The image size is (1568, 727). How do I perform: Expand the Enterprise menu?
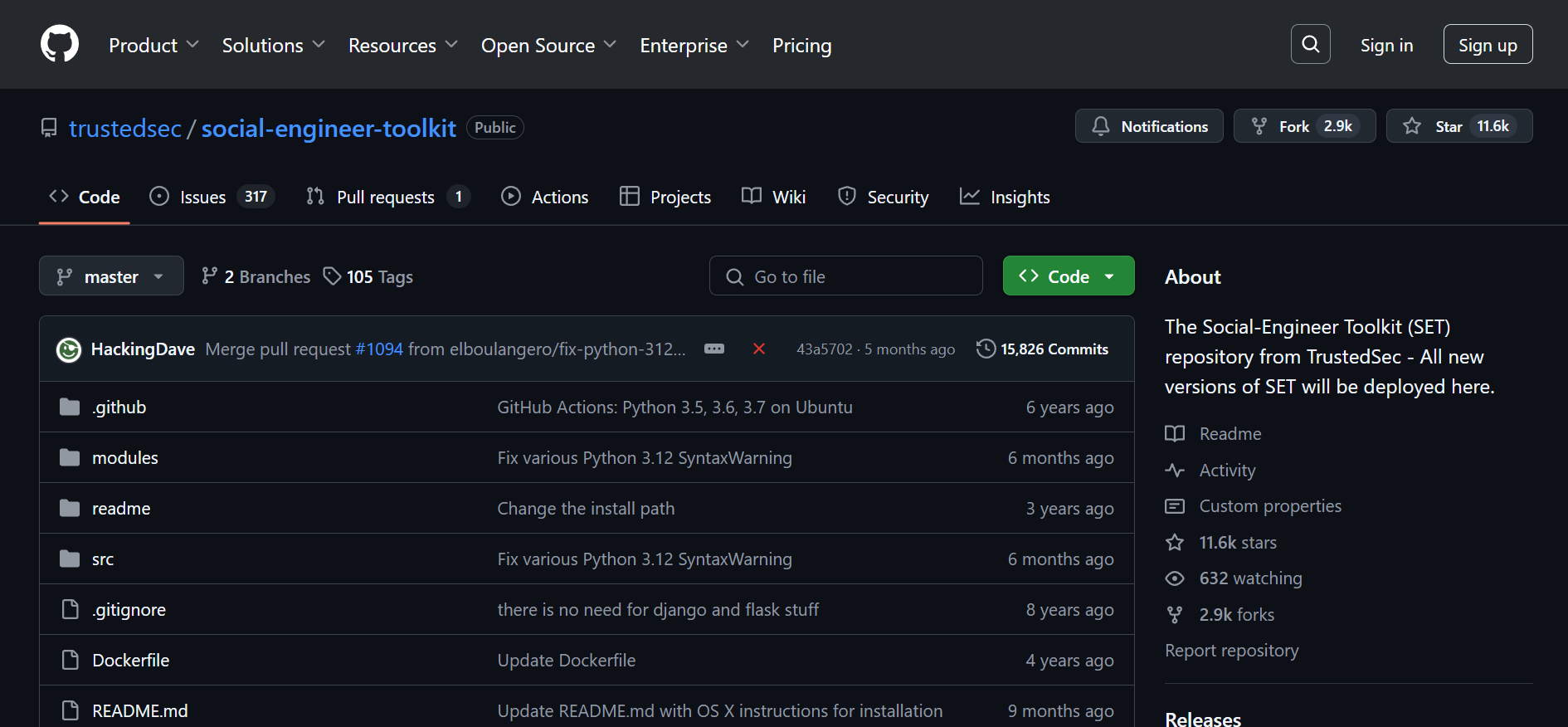(x=694, y=45)
